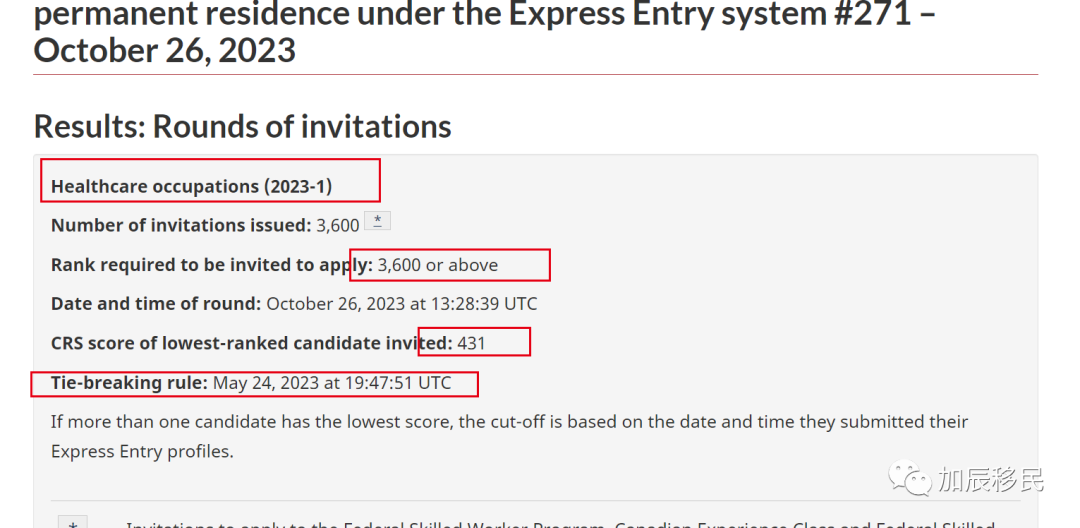The height and width of the screenshot is (528, 1080).
Task: Click the CRS score of lowest-ranked candidate label
Action: tap(252, 343)
